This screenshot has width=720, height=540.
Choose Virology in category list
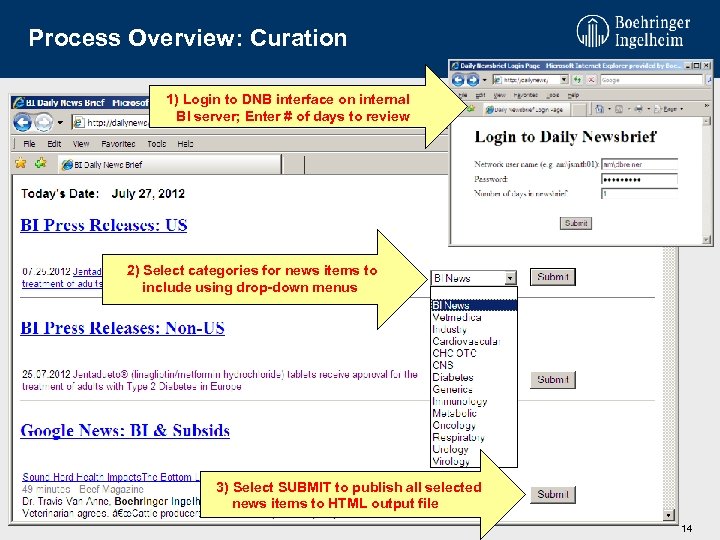(x=474, y=461)
